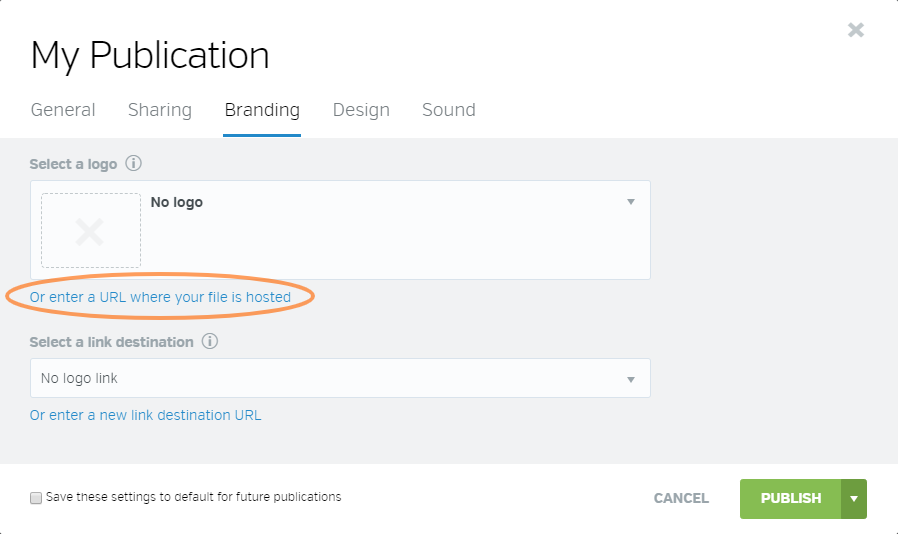Enable Save these settings to default checkbox

[36, 498]
